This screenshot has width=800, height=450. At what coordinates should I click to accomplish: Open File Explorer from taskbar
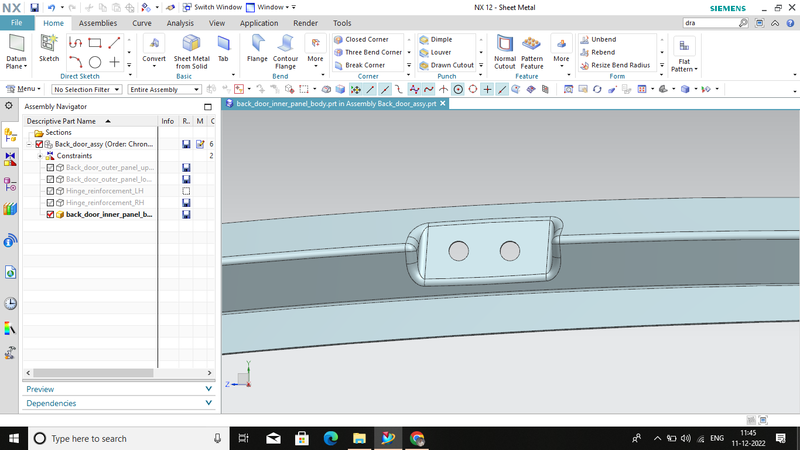[x=359, y=439]
